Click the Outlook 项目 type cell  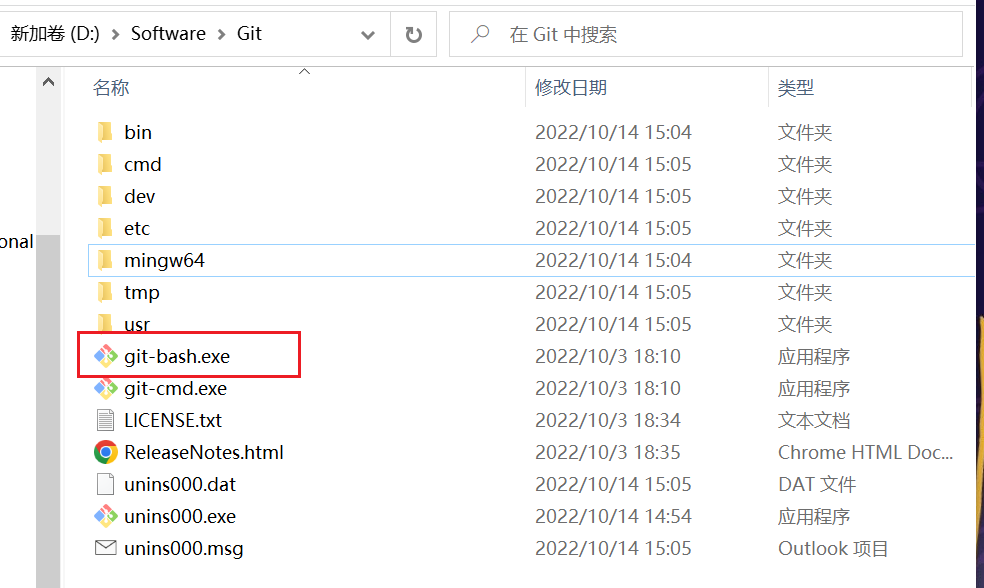833,548
